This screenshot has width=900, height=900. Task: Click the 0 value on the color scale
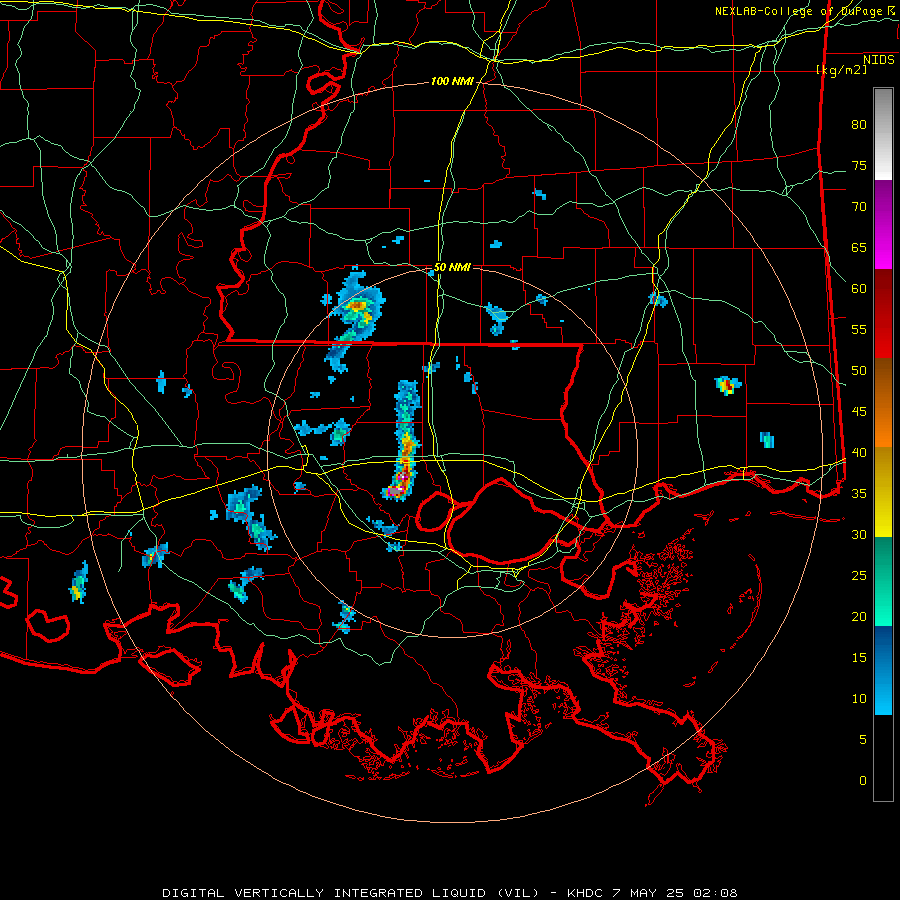863,781
